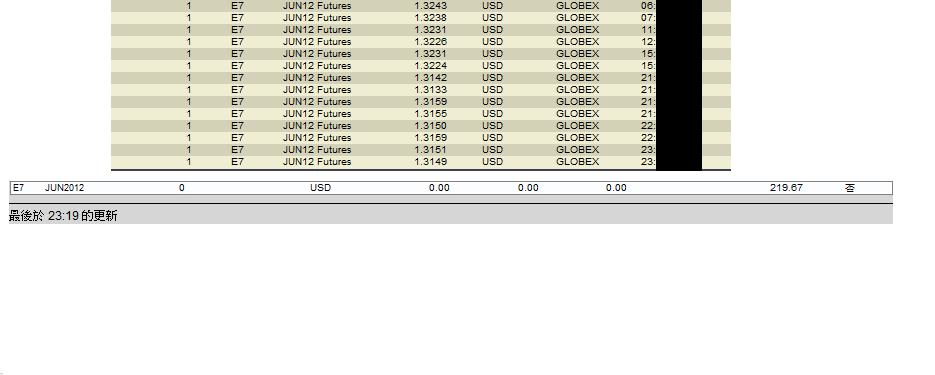Click E7 symbol in the 1.3151 row
935x375 pixels.
point(237,150)
